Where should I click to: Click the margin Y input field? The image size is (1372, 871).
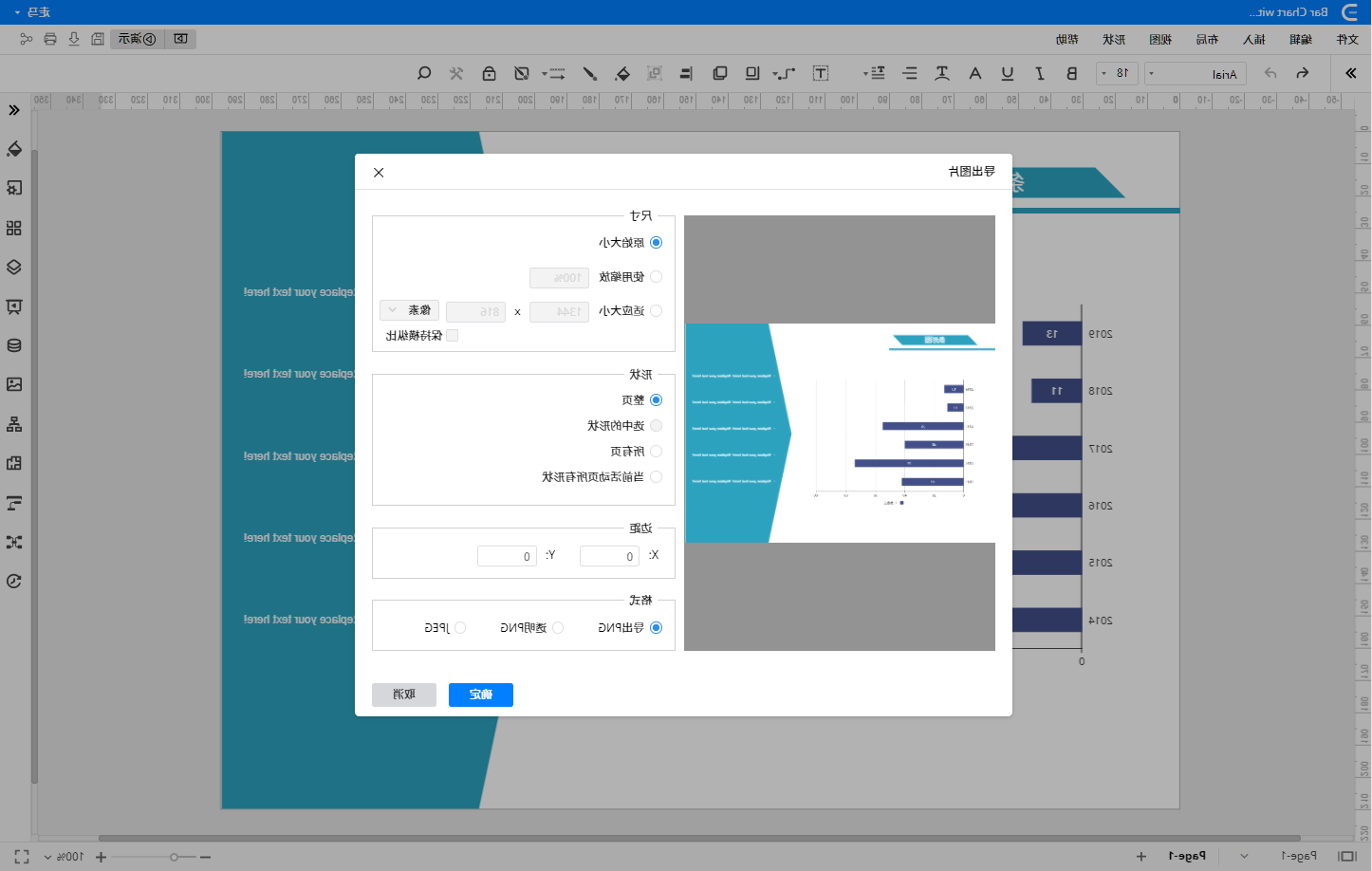(507, 556)
